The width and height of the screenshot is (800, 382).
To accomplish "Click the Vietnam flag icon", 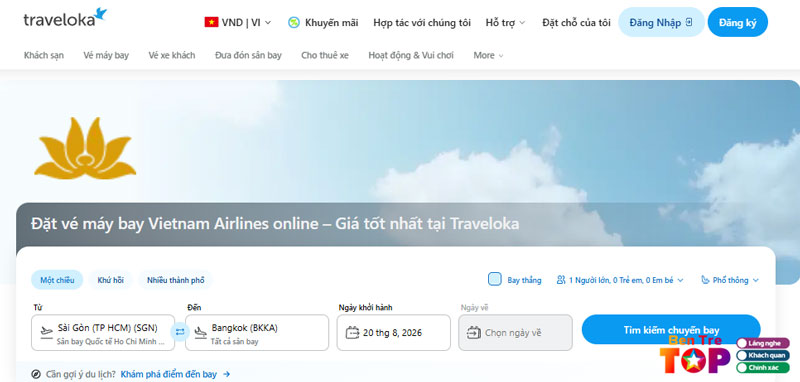I will (x=211, y=22).
